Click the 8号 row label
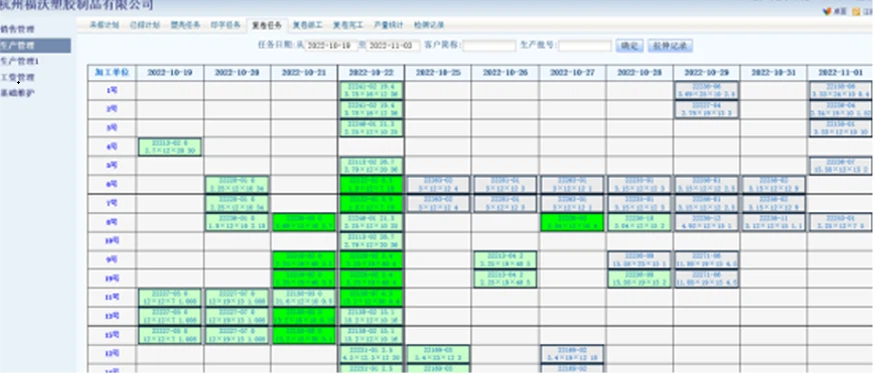The height and width of the screenshot is (374, 875). tap(112, 222)
